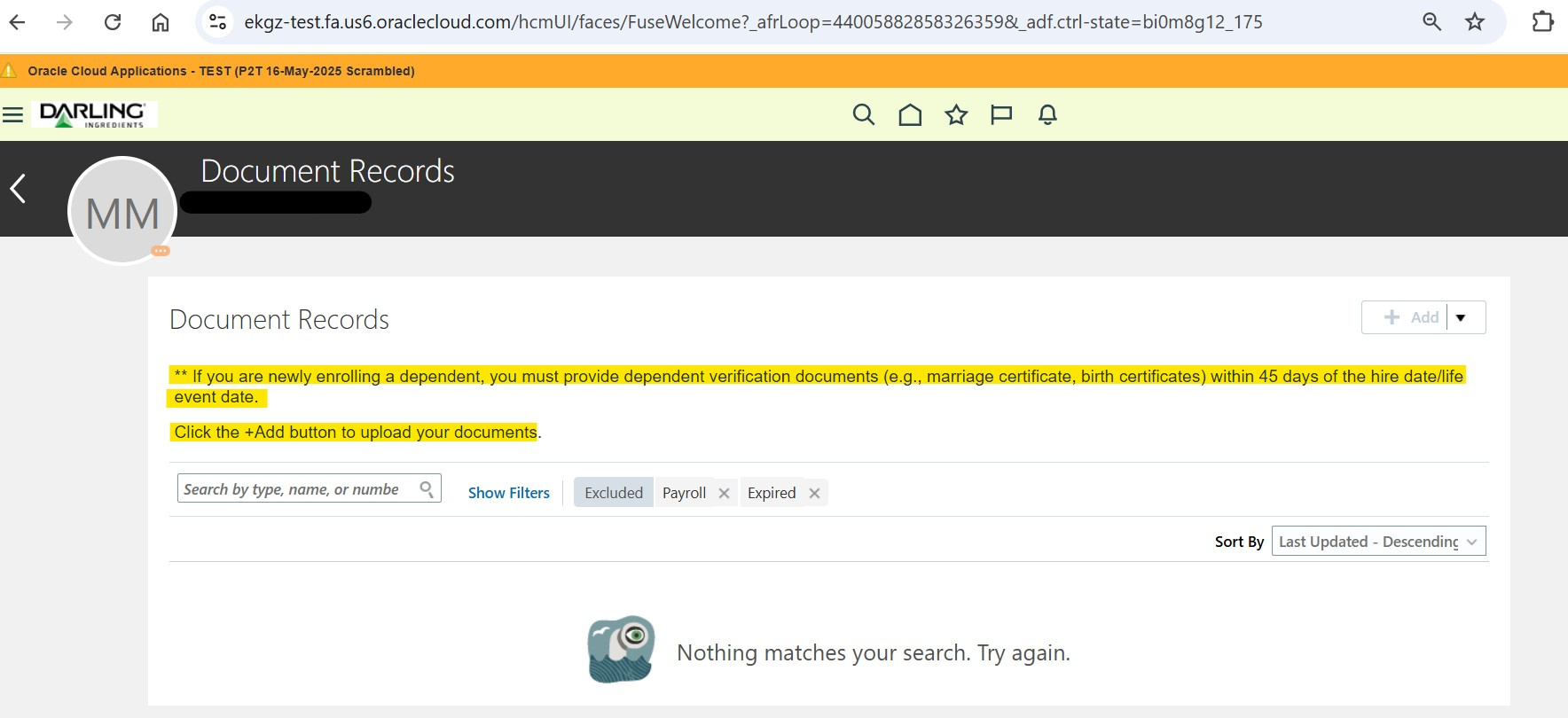Open Show Filters
Screen dimensions: 1568x718
click(x=509, y=493)
